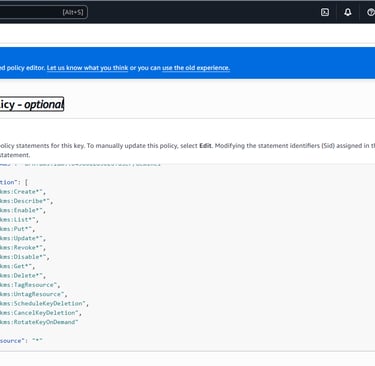The image size is (375, 366).
Task: Place cursor on the kms:ScheduleKeyDeletion line
Action: coord(45,304)
